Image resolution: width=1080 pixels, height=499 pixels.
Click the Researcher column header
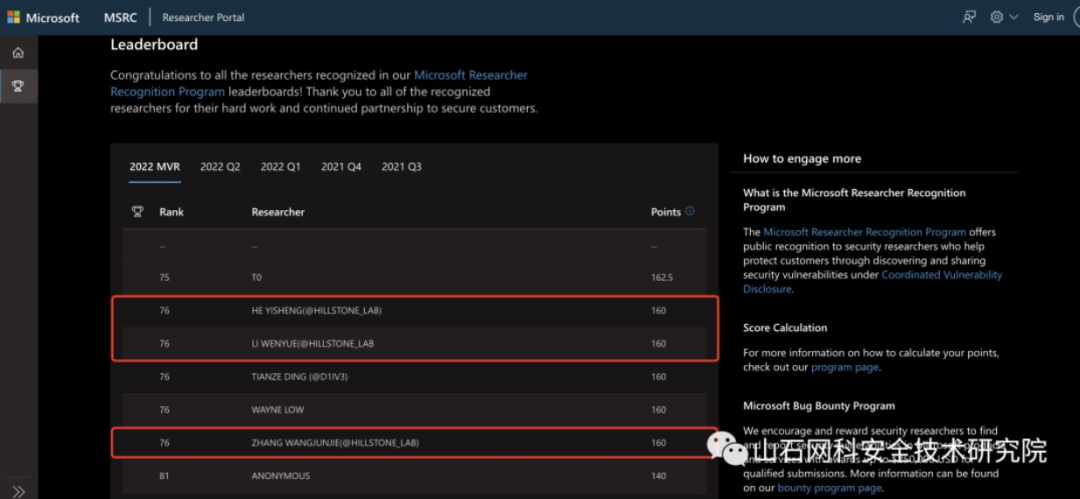[278, 212]
